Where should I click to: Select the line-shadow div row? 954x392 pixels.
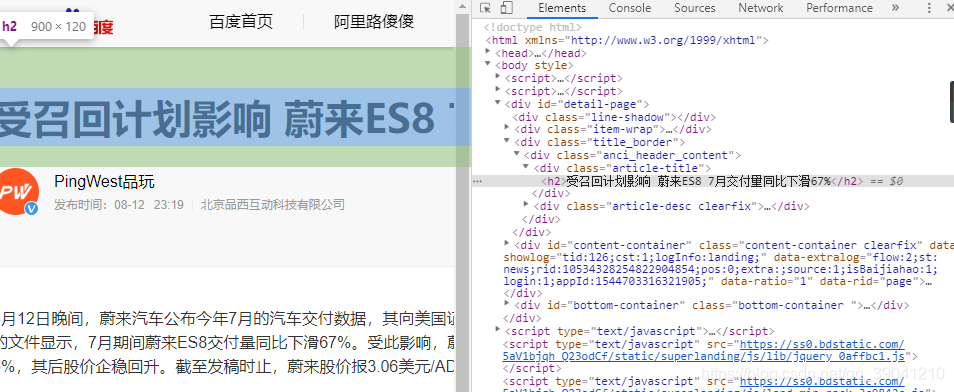point(613,116)
